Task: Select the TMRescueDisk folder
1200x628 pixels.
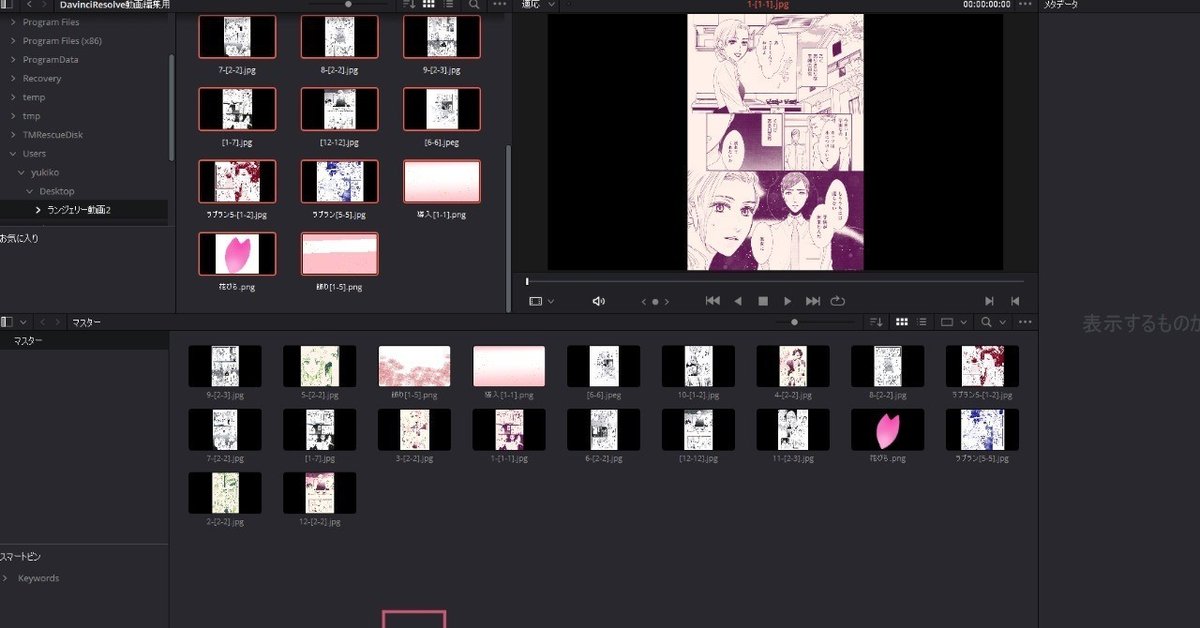Action: pyautogui.click(x=53, y=135)
